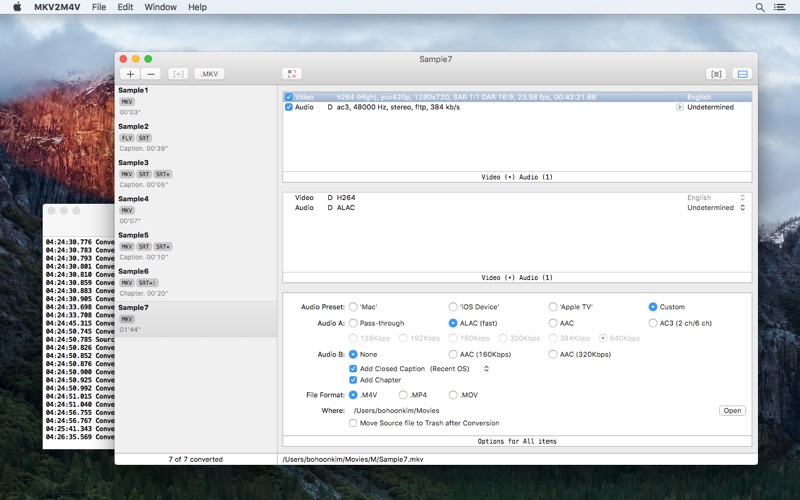Click the '7 of 7 converted' status text
Viewport: 800px width, 500px height.
tap(196, 459)
